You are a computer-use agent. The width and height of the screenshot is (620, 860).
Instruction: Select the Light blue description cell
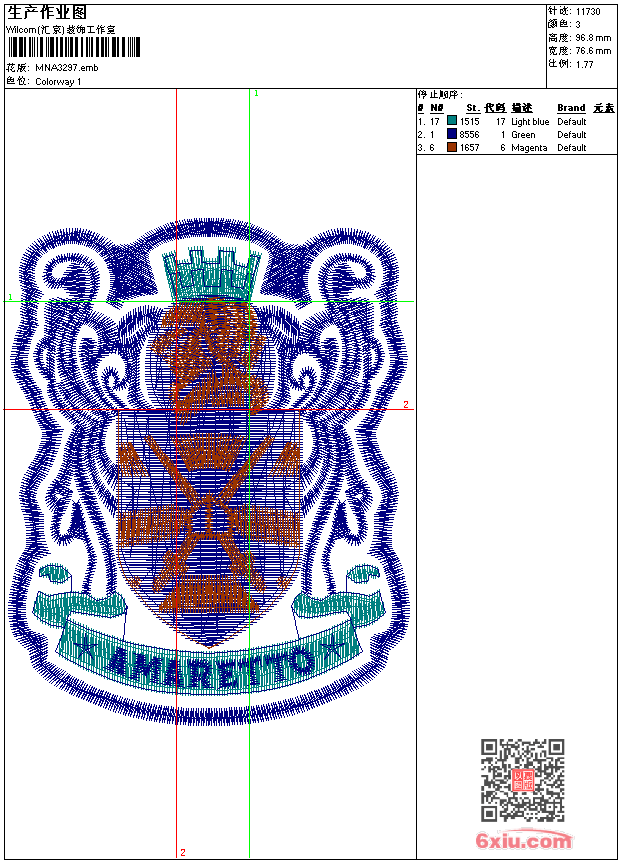(530, 122)
